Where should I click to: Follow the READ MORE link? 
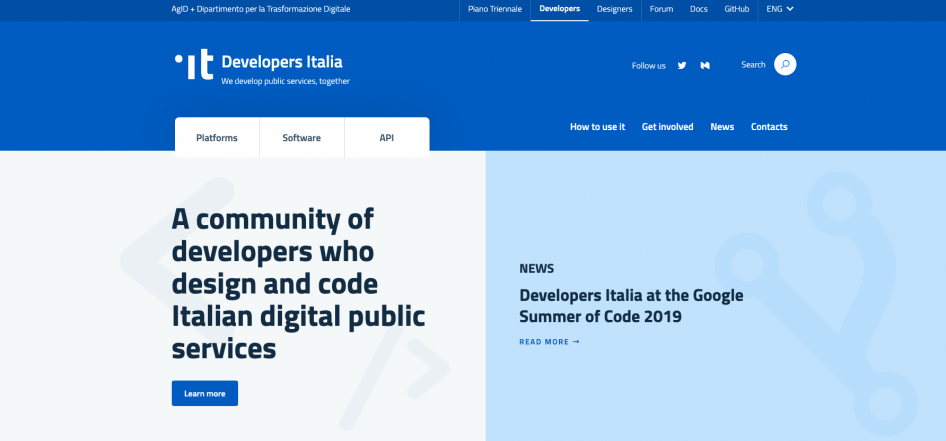[549, 342]
